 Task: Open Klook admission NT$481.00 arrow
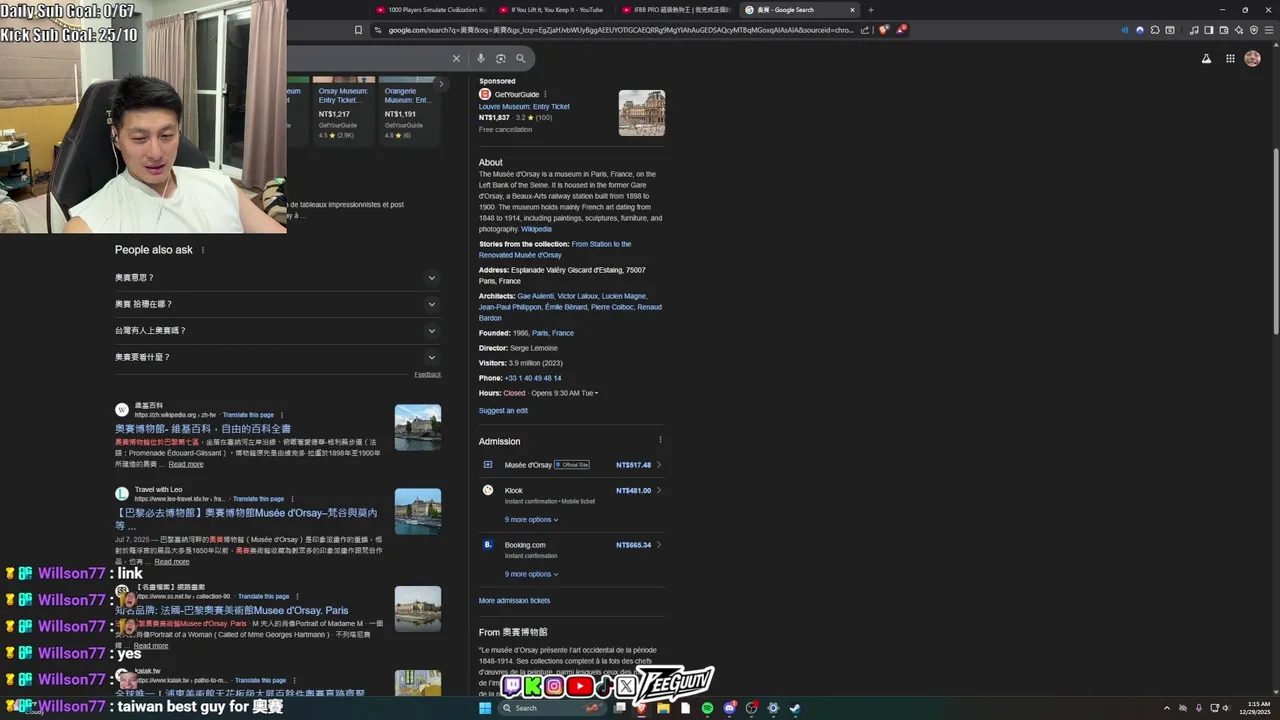click(x=659, y=491)
